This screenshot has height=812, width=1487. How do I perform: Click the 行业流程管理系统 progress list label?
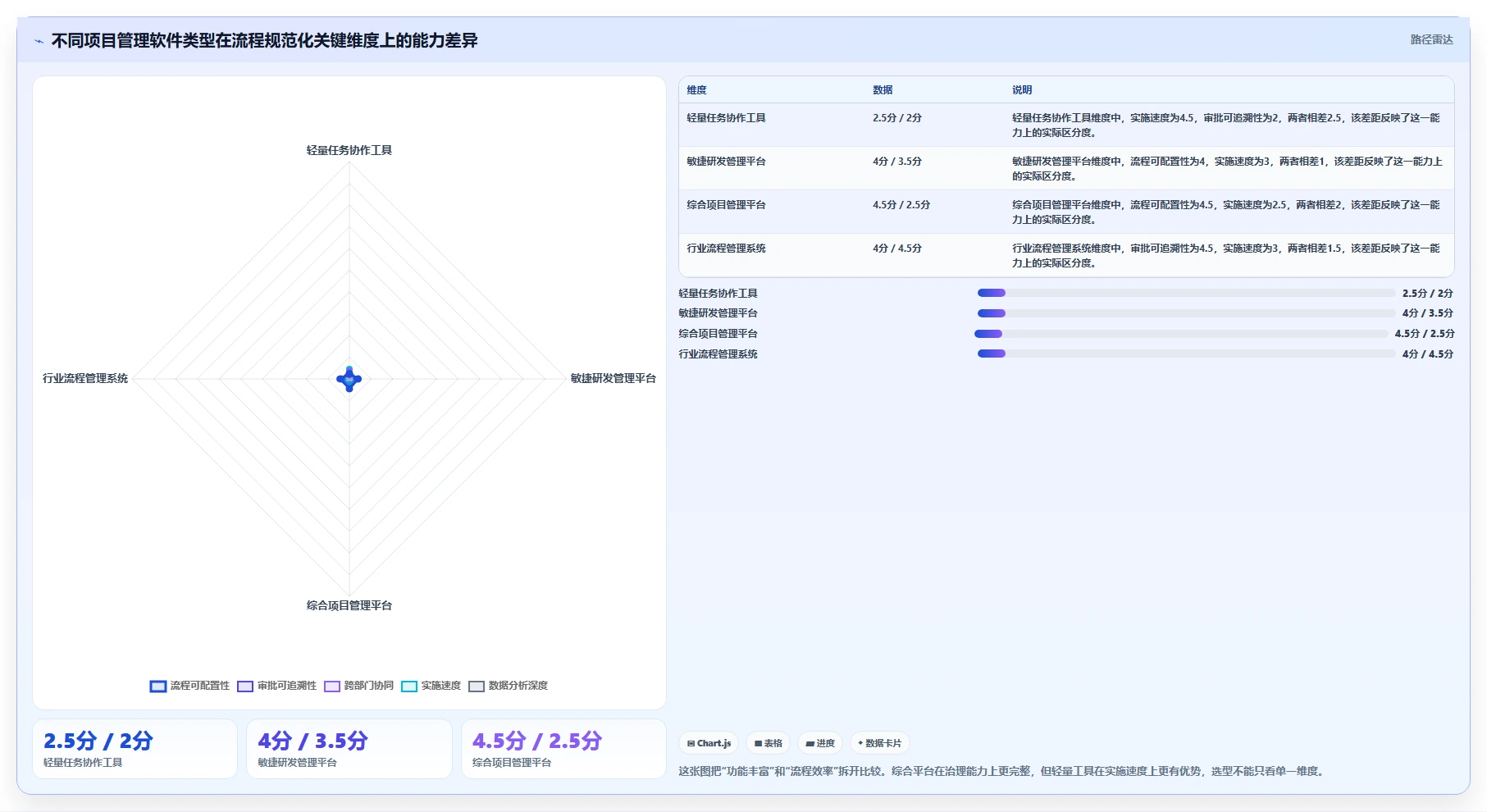pos(718,354)
